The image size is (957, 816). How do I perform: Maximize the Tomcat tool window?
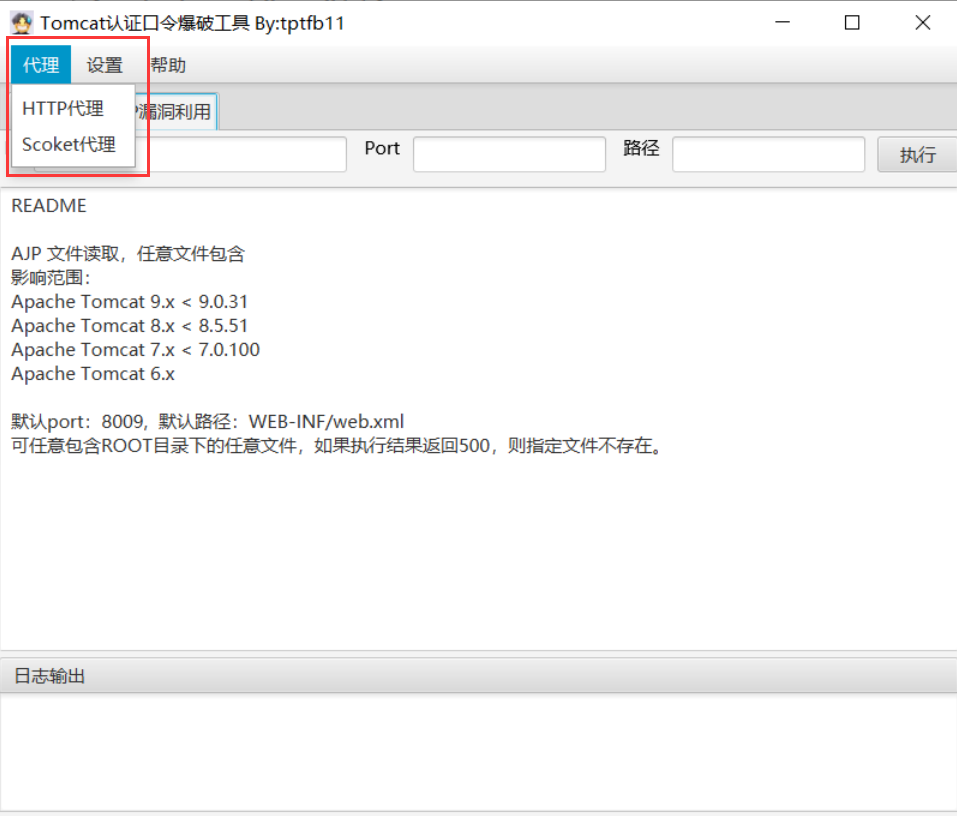[x=852, y=23]
